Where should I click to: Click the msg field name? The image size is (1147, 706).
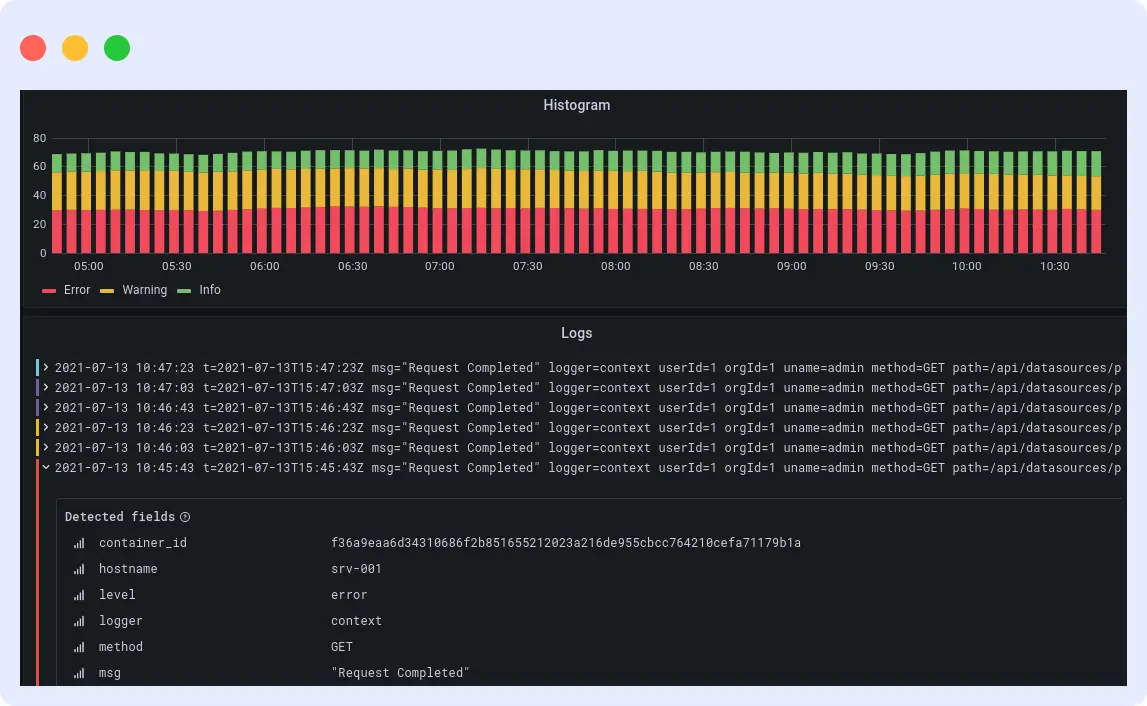(110, 672)
